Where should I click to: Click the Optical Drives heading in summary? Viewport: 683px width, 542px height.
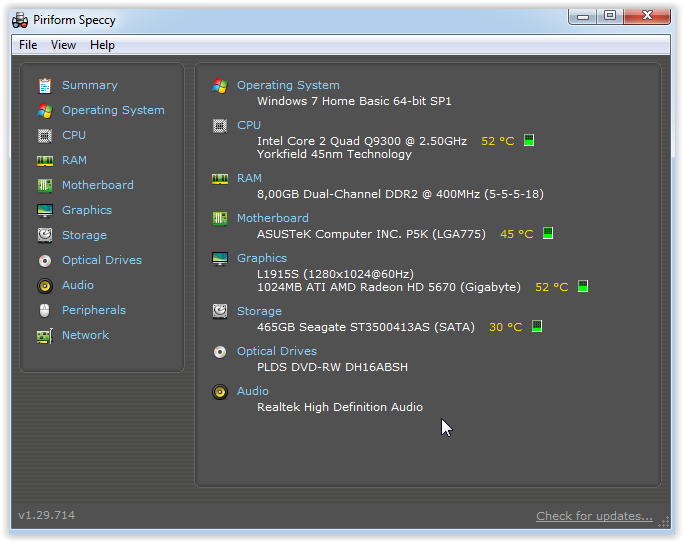pos(277,351)
